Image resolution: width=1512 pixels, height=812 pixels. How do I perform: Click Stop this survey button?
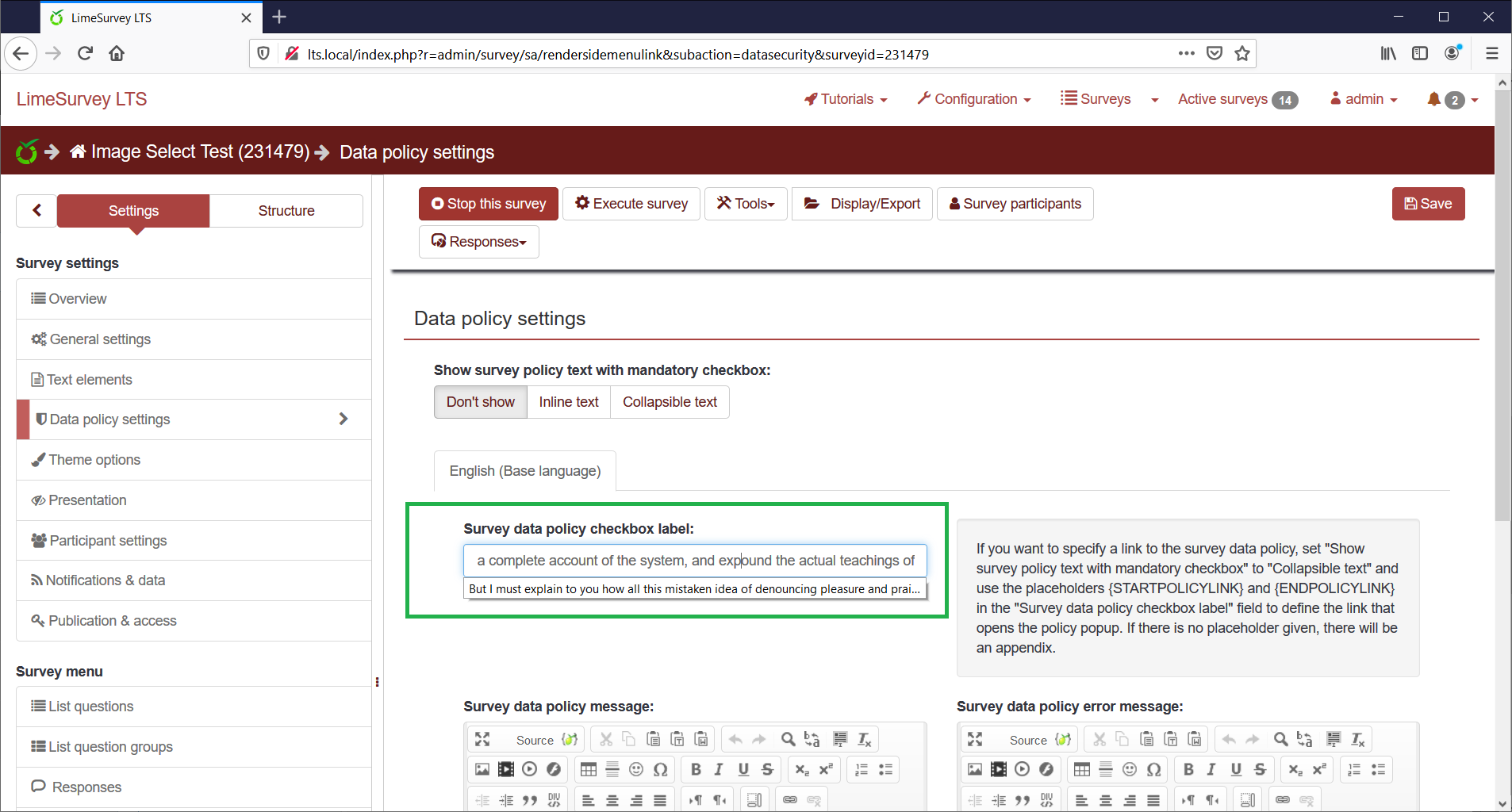pyautogui.click(x=489, y=204)
